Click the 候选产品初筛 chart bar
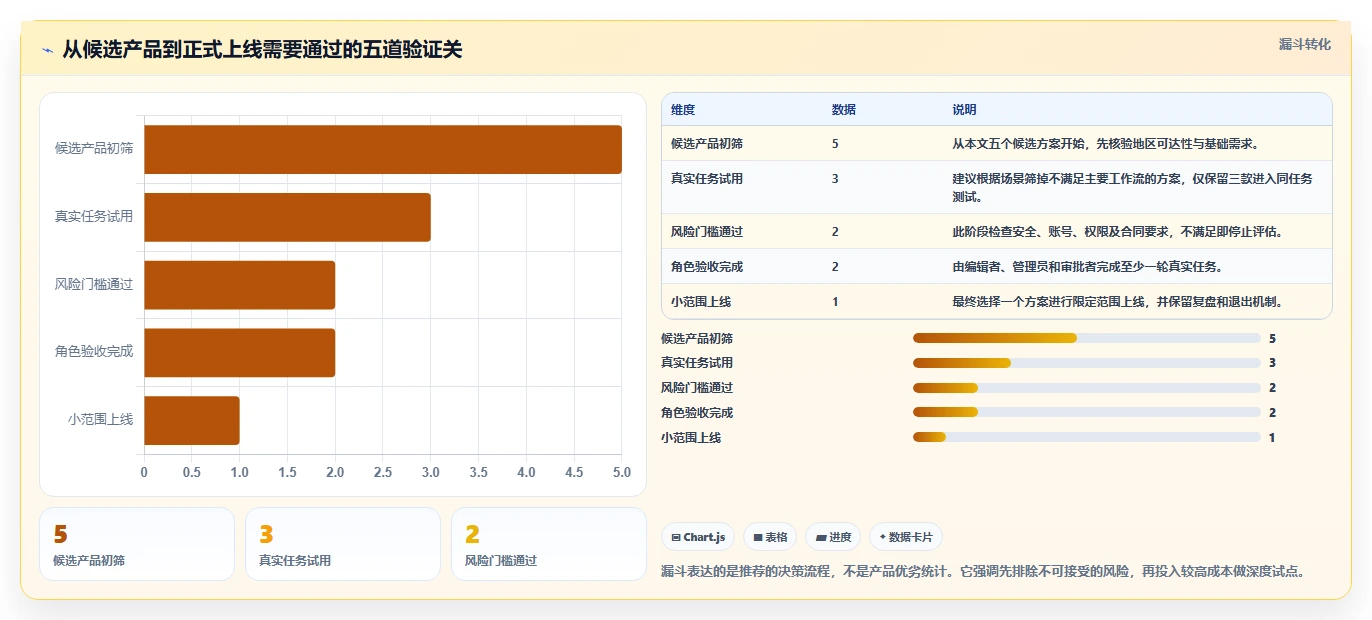This screenshot has height=620, width=1372. (383, 150)
